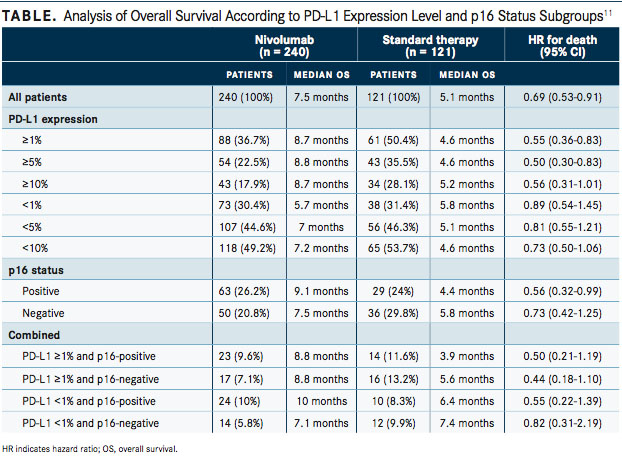Select the 'Negative' row label

pyautogui.click(x=43, y=313)
